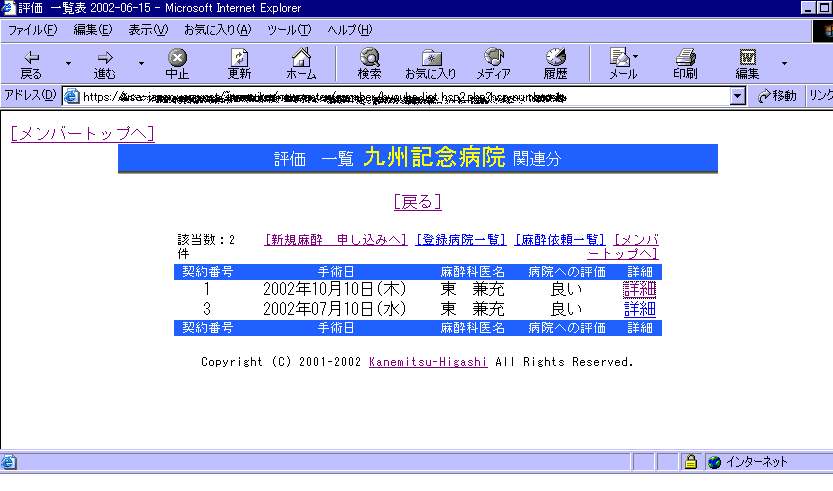Click the Forward (進む) toolbar arrow icon
The height and width of the screenshot is (491, 833).
point(104,58)
